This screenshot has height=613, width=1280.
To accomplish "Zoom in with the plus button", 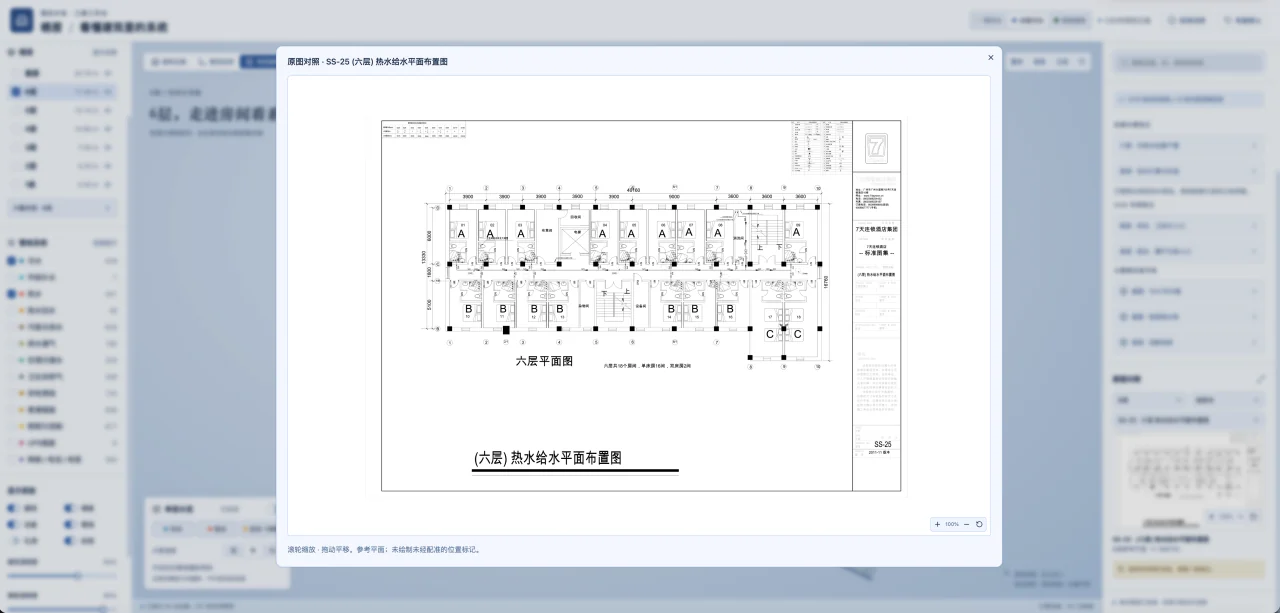I will point(937,524).
